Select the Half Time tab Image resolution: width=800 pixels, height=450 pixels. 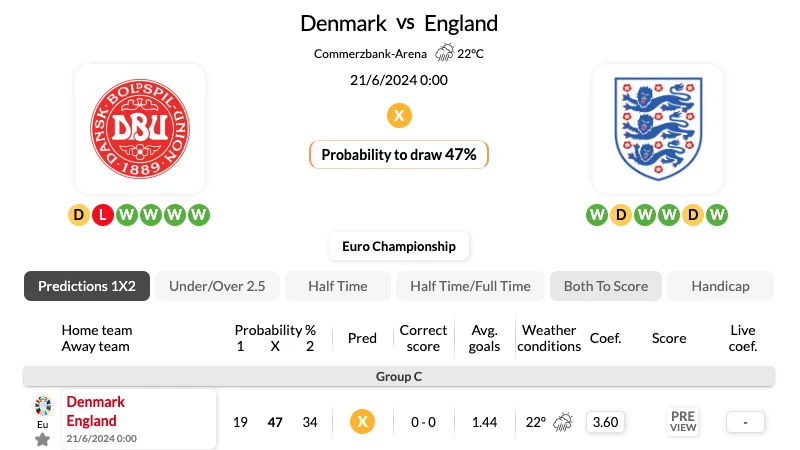338,286
